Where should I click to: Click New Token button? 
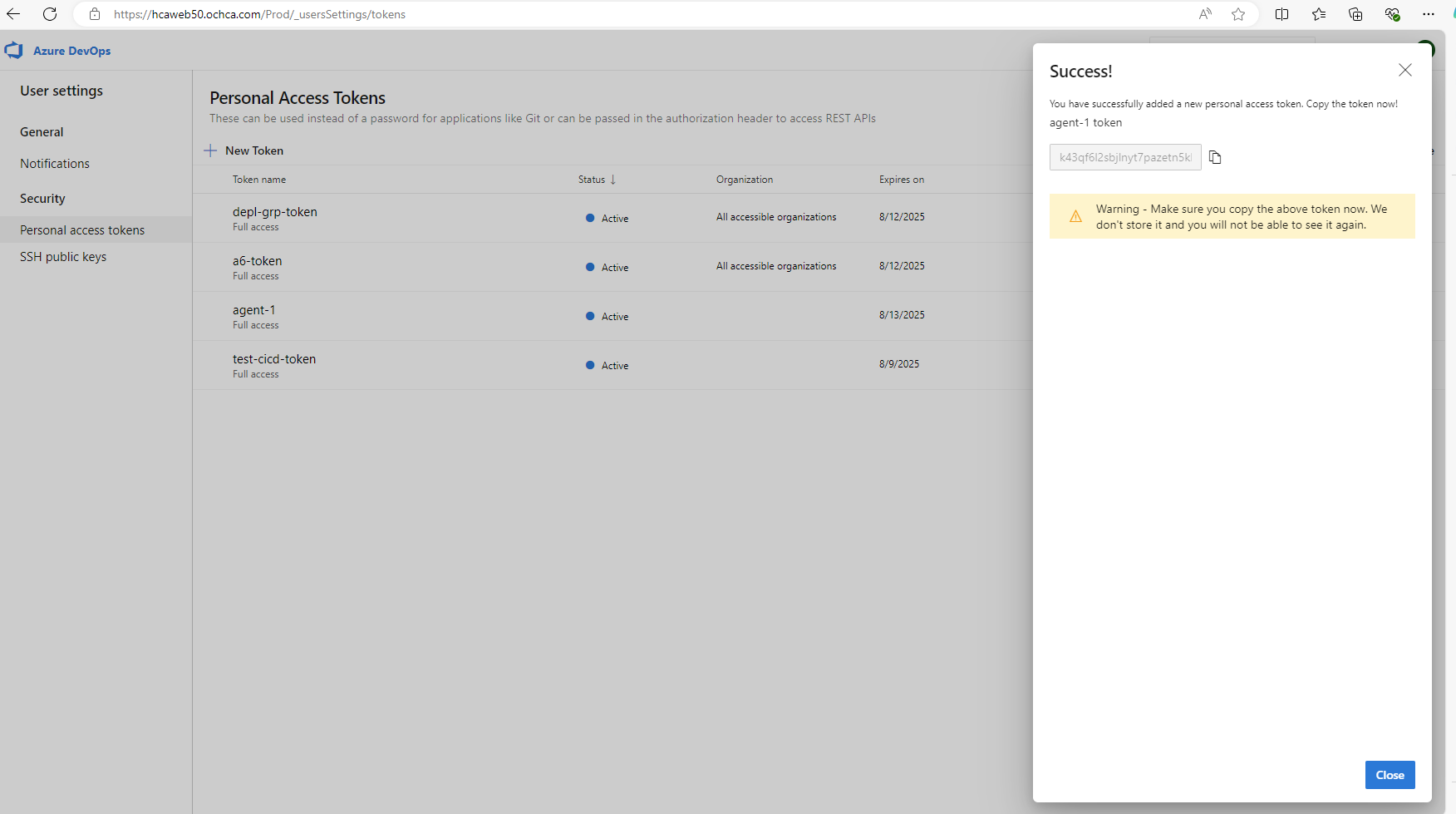click(243, 150)
